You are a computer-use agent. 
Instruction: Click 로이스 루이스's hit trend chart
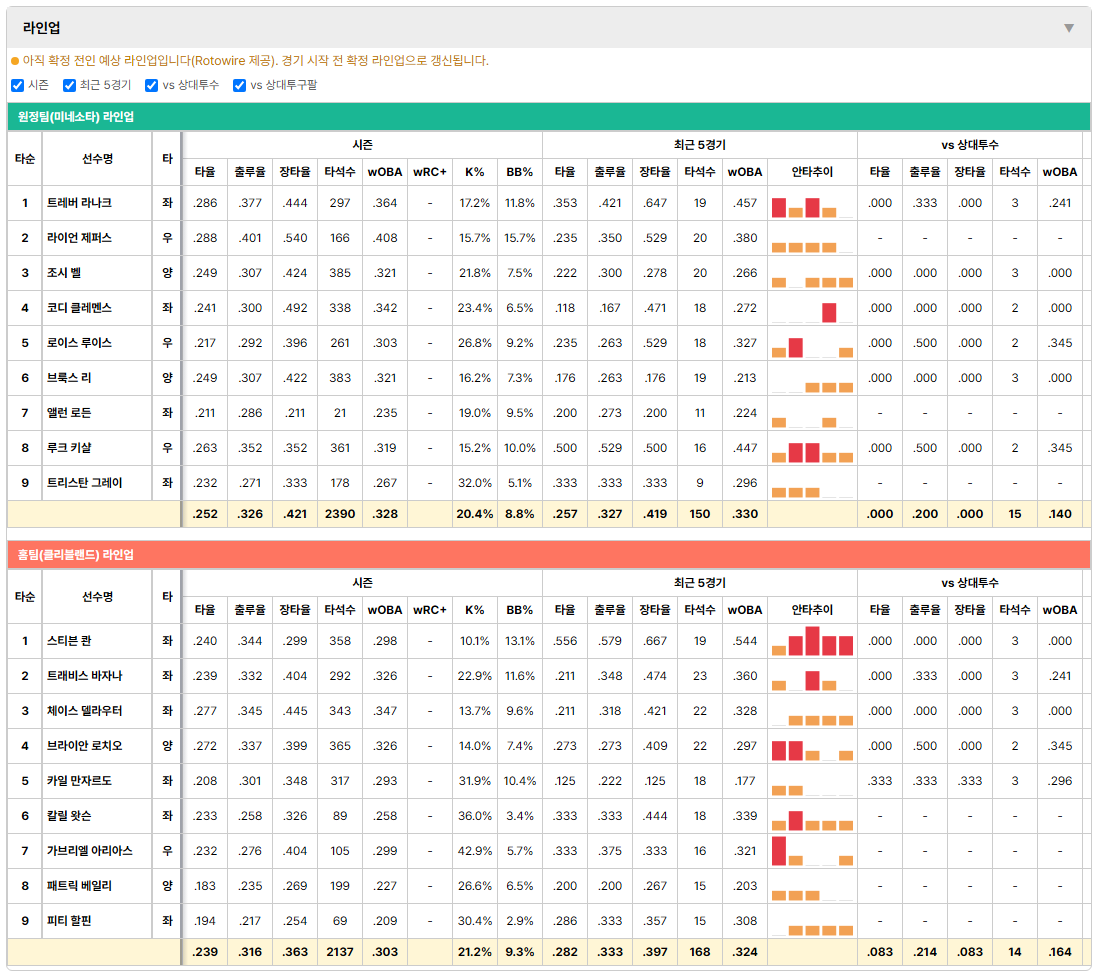[x=812, y=344]
